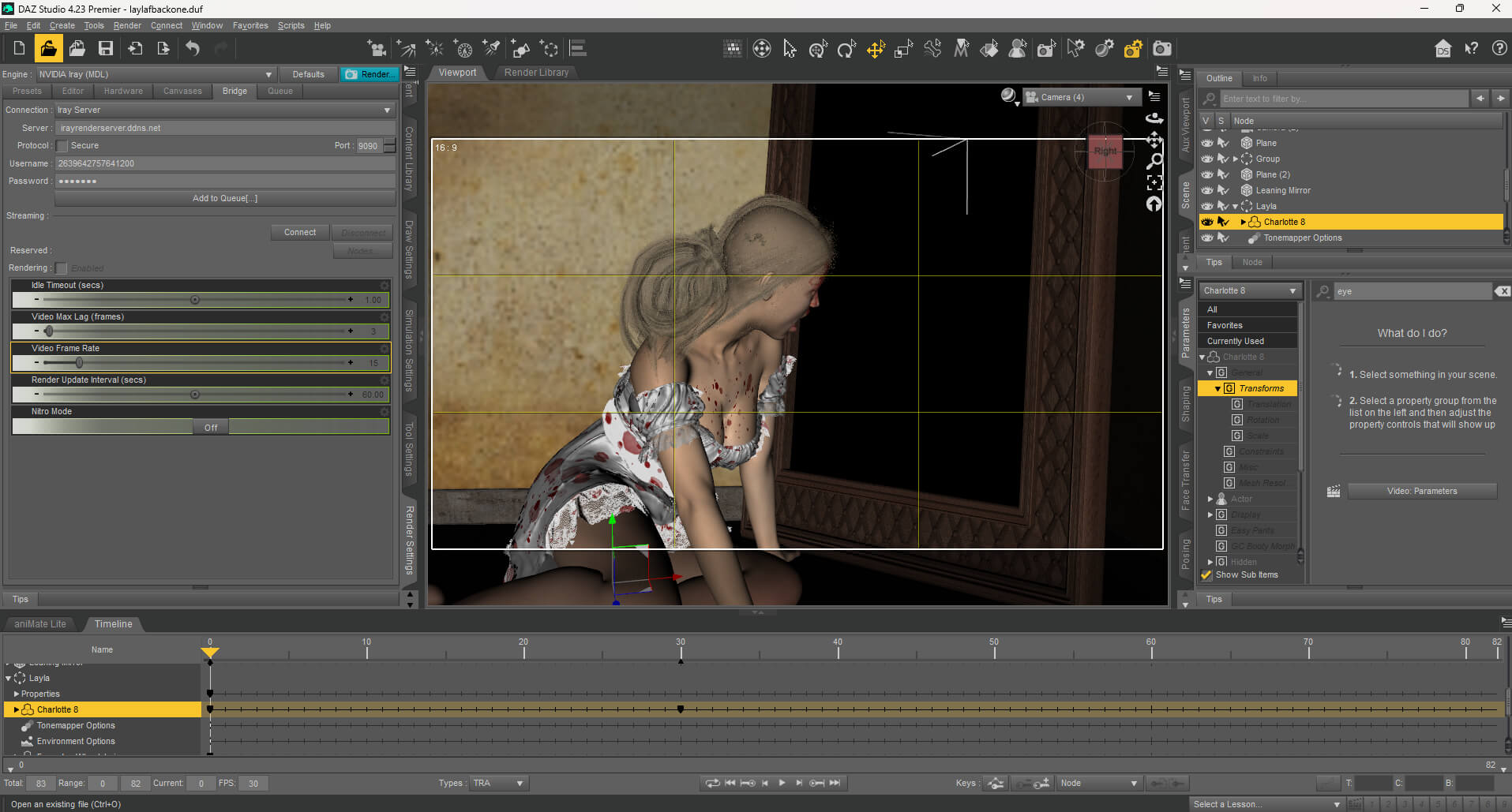Select the highlighted Translate tool

tap(876, 49)
